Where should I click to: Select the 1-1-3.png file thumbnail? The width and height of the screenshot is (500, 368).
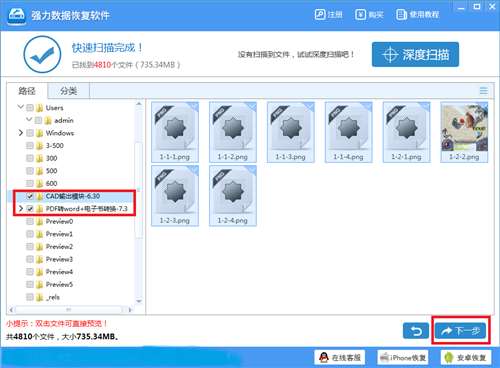coord(291,132)
